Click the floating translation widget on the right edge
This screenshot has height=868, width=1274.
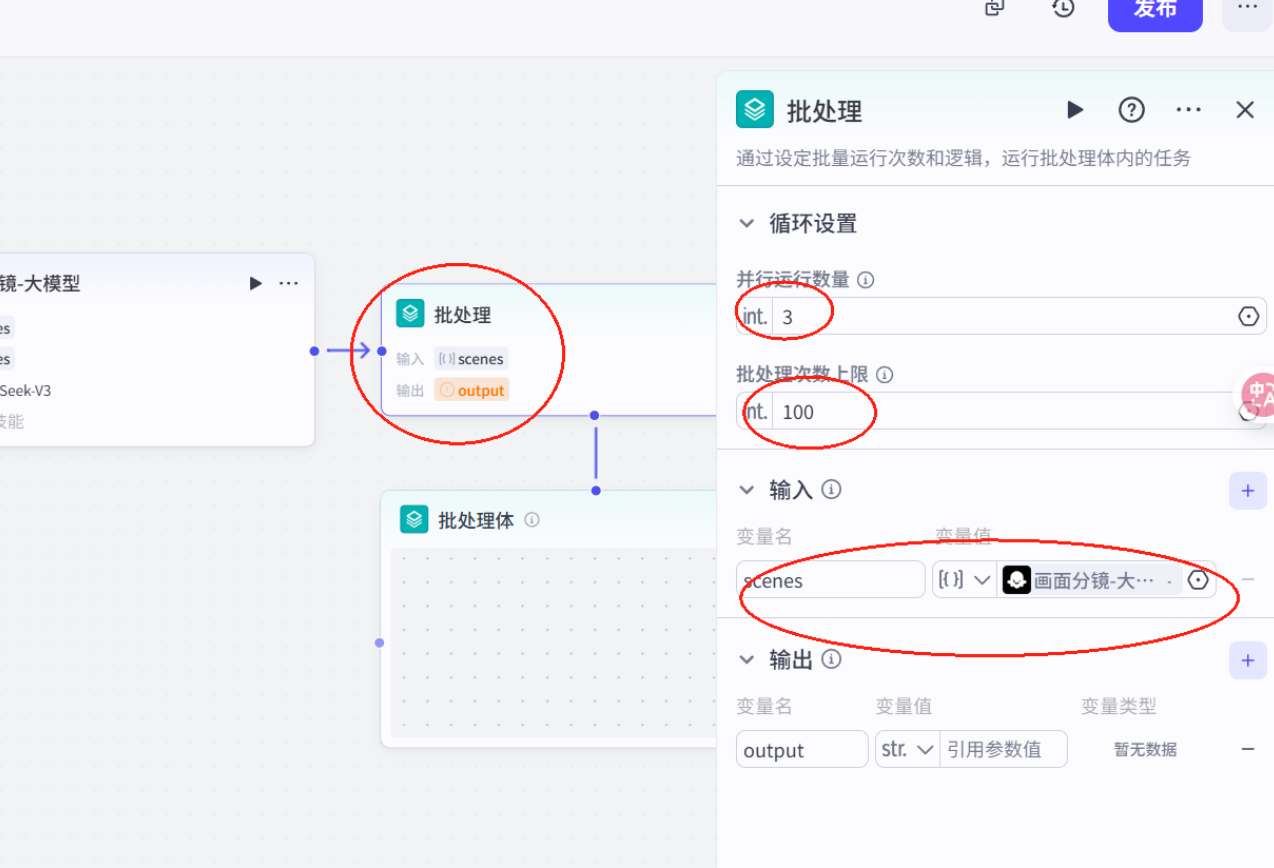coord(1257,395)
